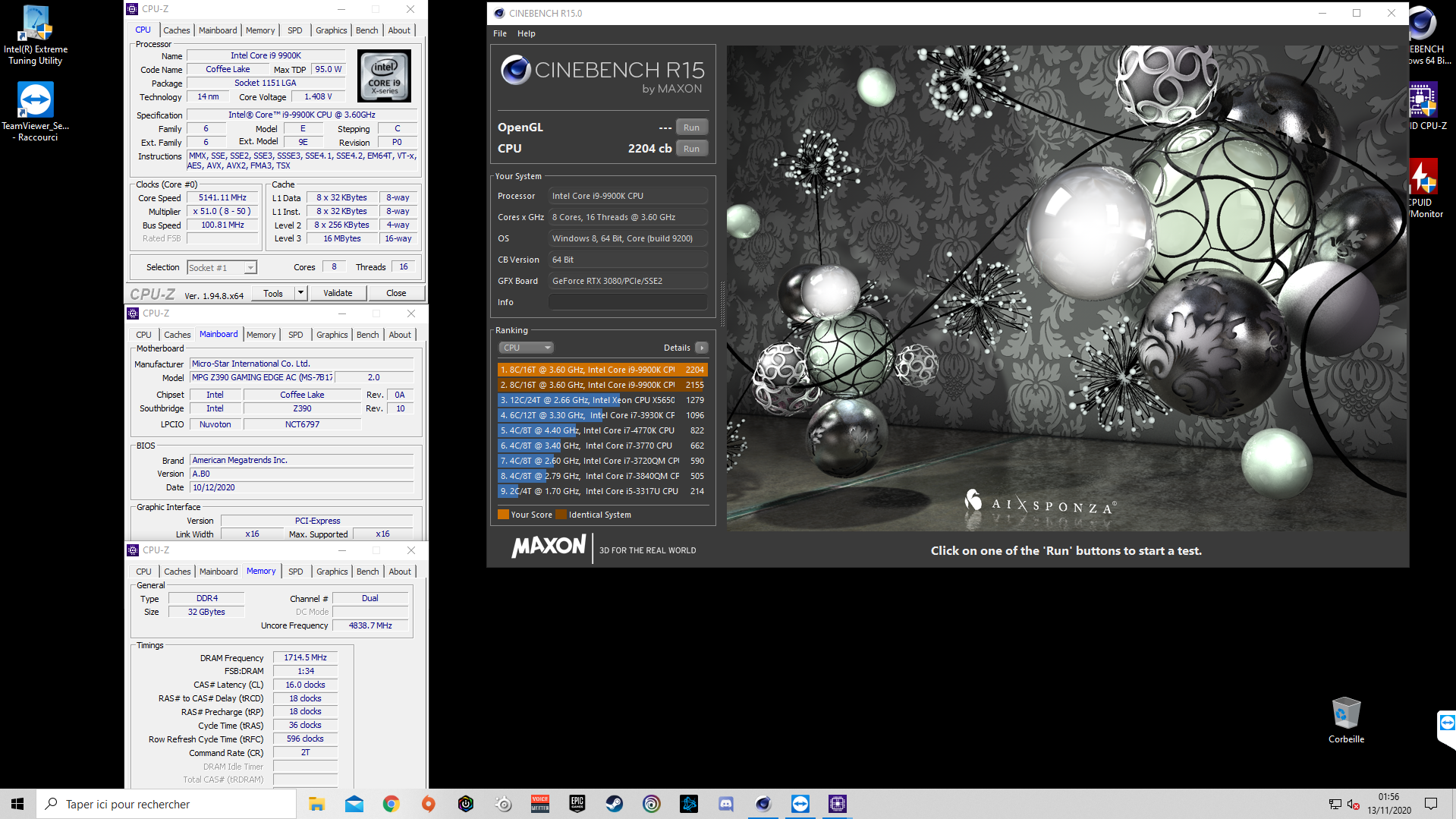Screen dimensions: 1456x819
Task: Click the TeamViewer side panel tab
Action: tap(1447, 723)
